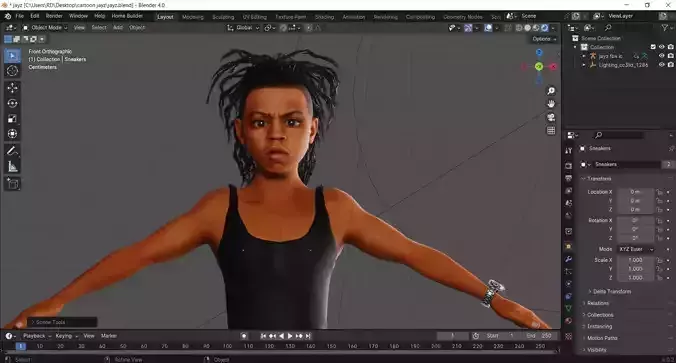Open XYZ Euler rotation mode dropdown
Image resolution: width=676 pixels, height=363 pixels.
tap(636, 249)
